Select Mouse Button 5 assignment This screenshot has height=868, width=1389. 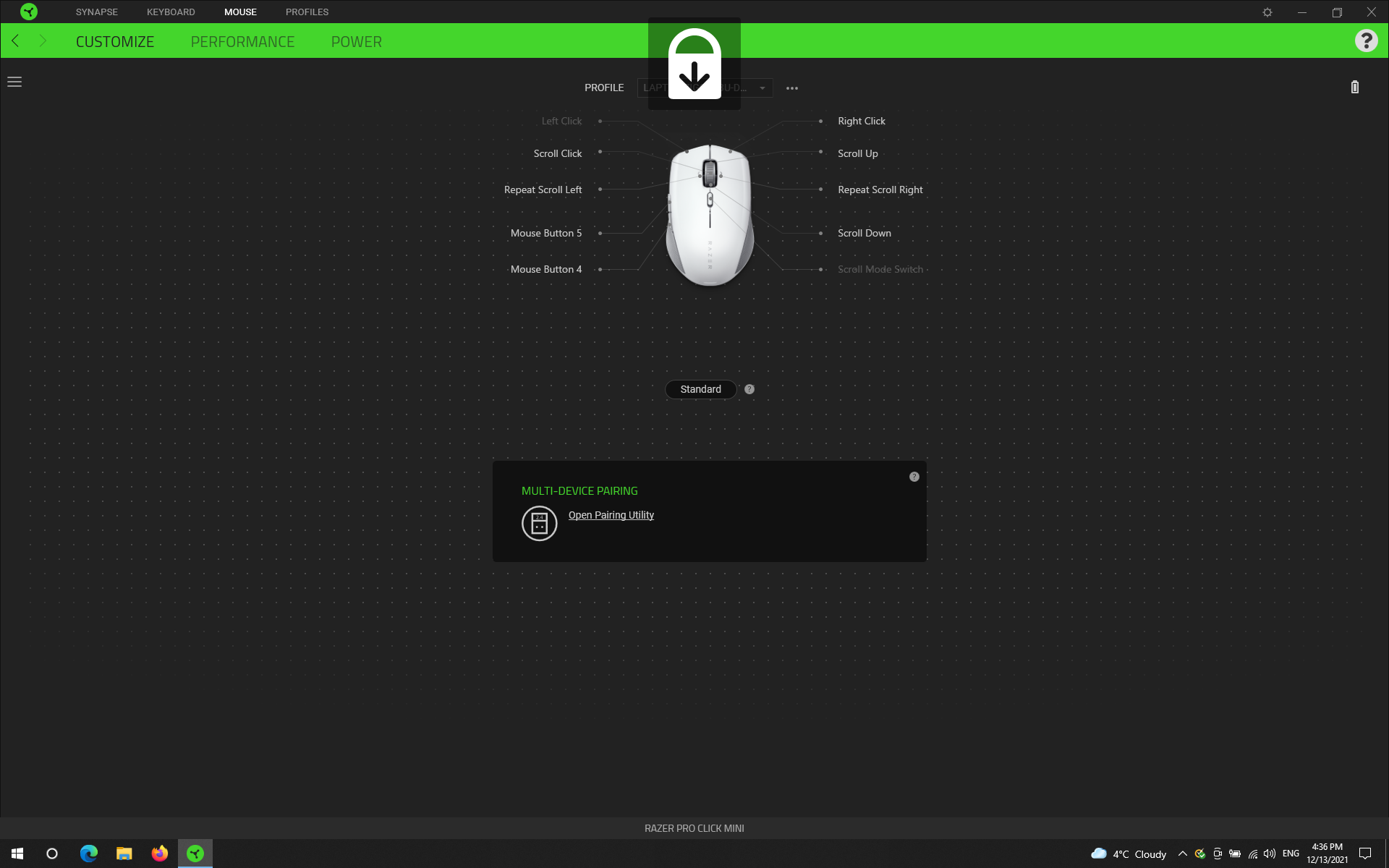click(545, 233)
